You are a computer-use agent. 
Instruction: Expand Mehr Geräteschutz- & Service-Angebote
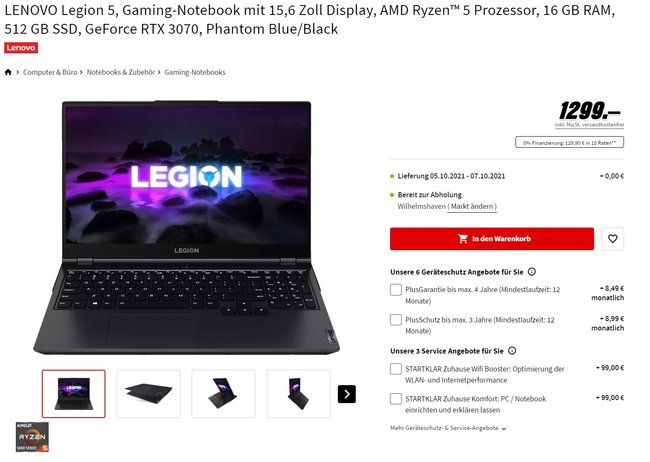coord(448,428)
